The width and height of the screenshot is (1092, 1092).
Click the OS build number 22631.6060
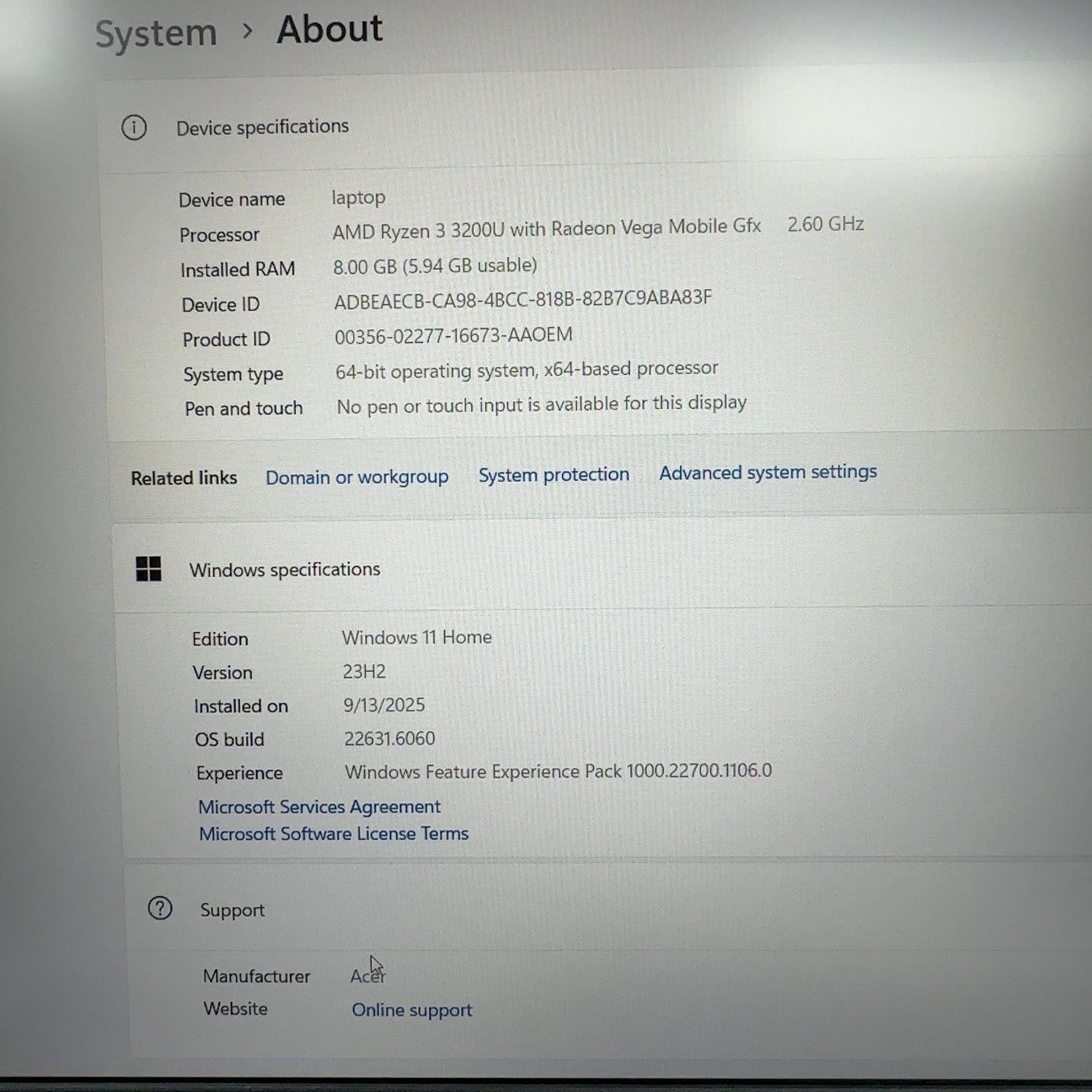389,738
